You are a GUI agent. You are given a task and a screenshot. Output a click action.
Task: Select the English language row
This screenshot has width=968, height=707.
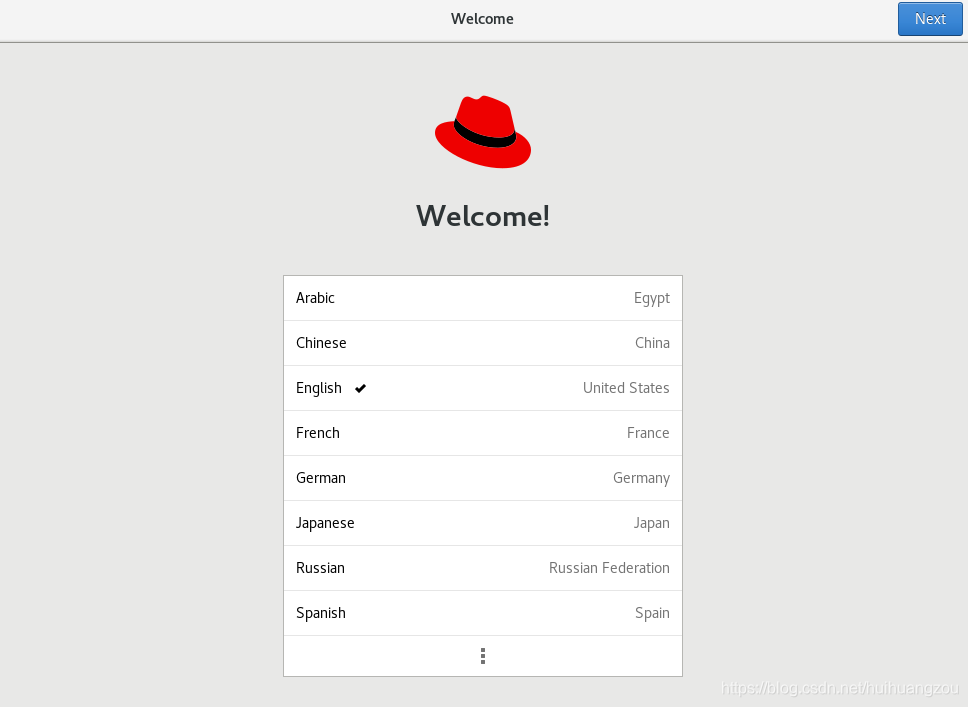click(483, 388)
